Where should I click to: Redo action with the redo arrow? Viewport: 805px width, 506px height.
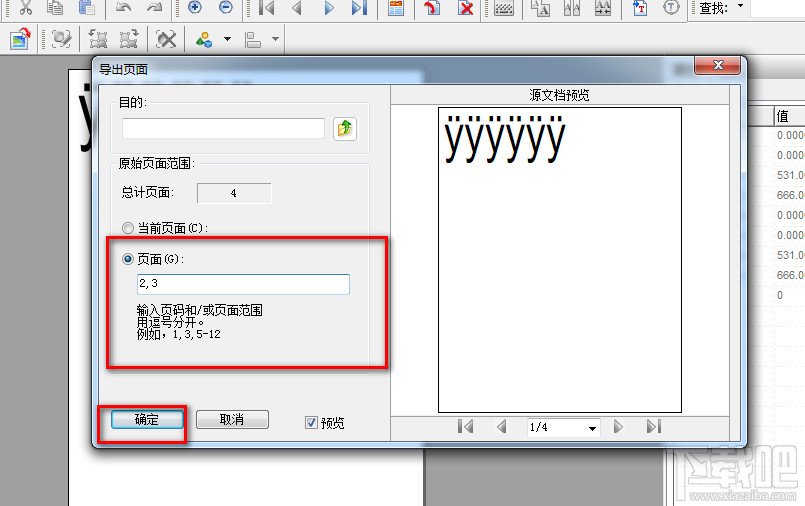coord(155,7)
